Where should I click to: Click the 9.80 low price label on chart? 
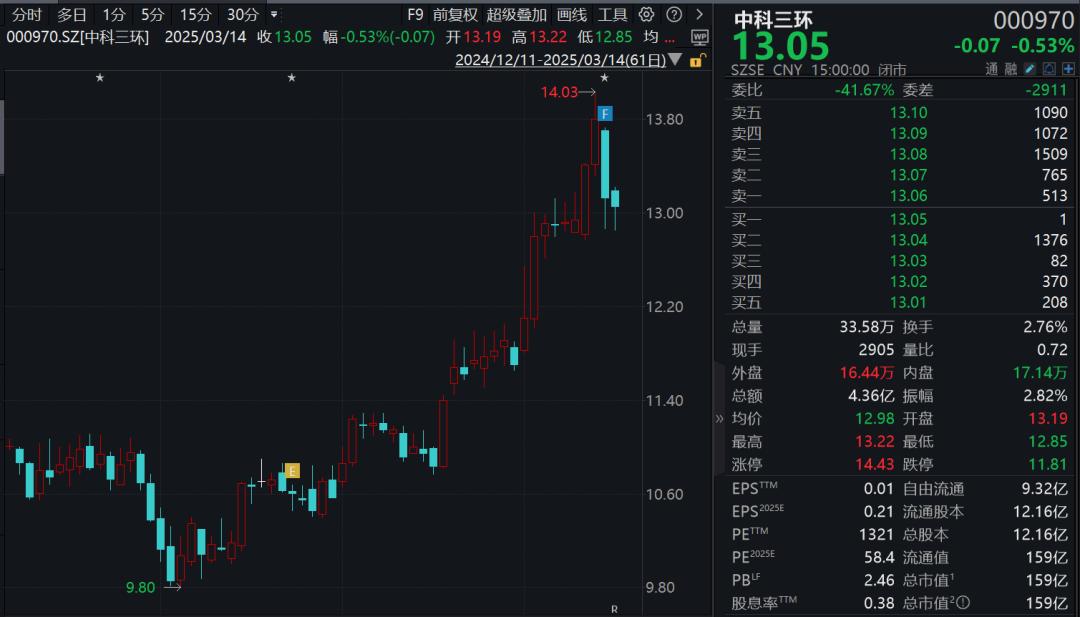click(x=141, y=587)
